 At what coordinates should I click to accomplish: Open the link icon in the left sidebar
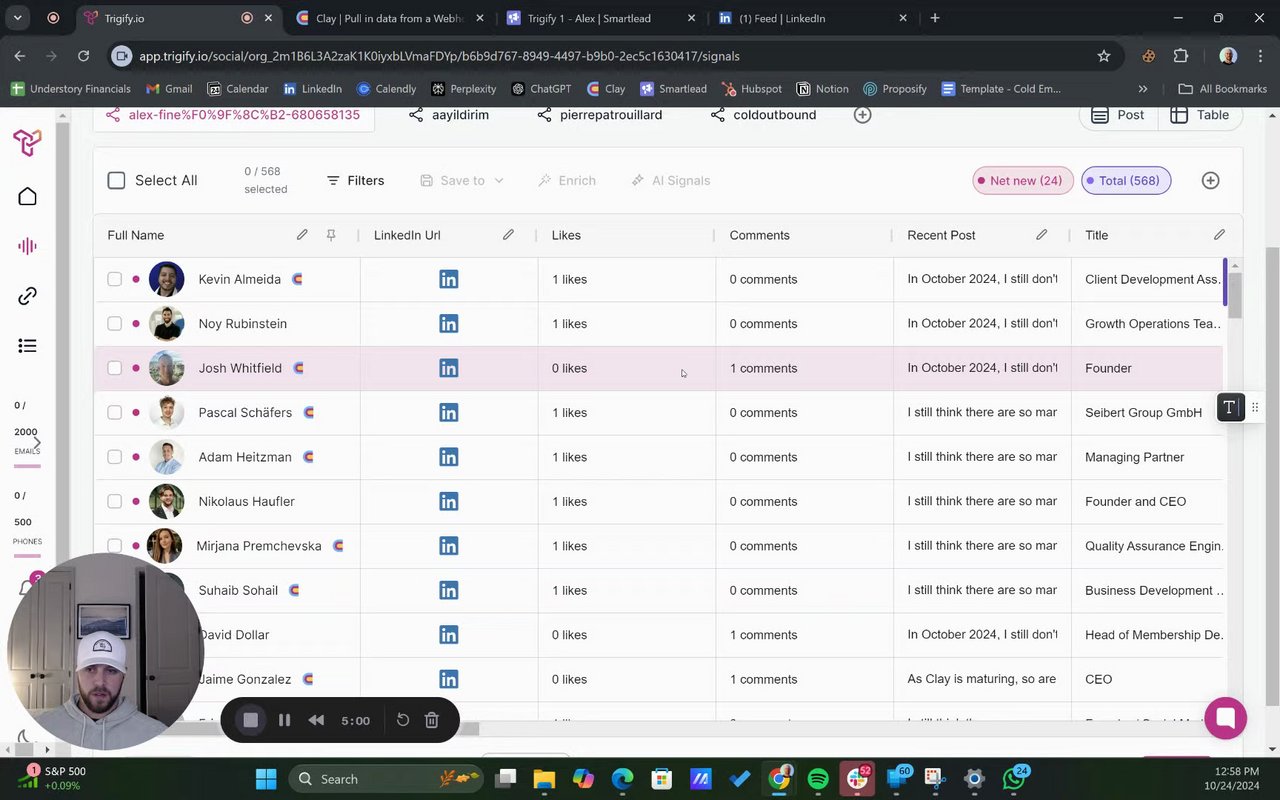(27, 296)
